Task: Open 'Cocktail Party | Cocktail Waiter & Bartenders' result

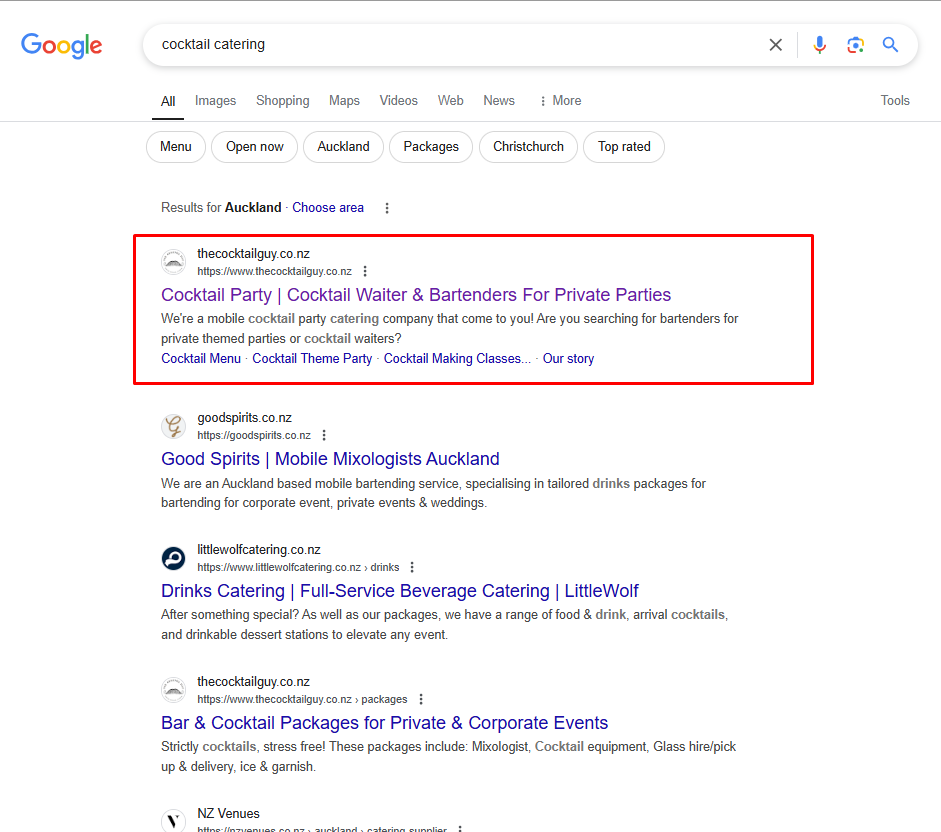Action: tap(416, 295)
